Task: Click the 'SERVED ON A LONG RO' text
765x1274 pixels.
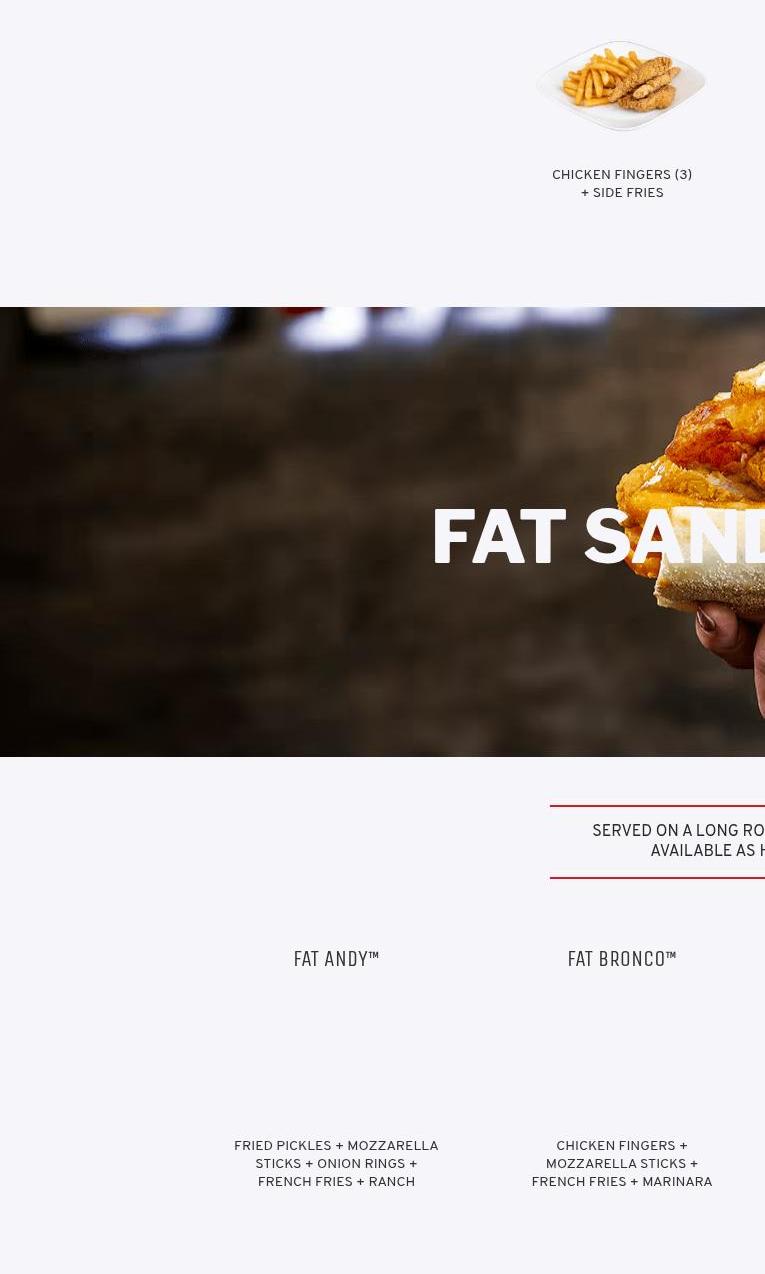Action: tap(678, 831)
